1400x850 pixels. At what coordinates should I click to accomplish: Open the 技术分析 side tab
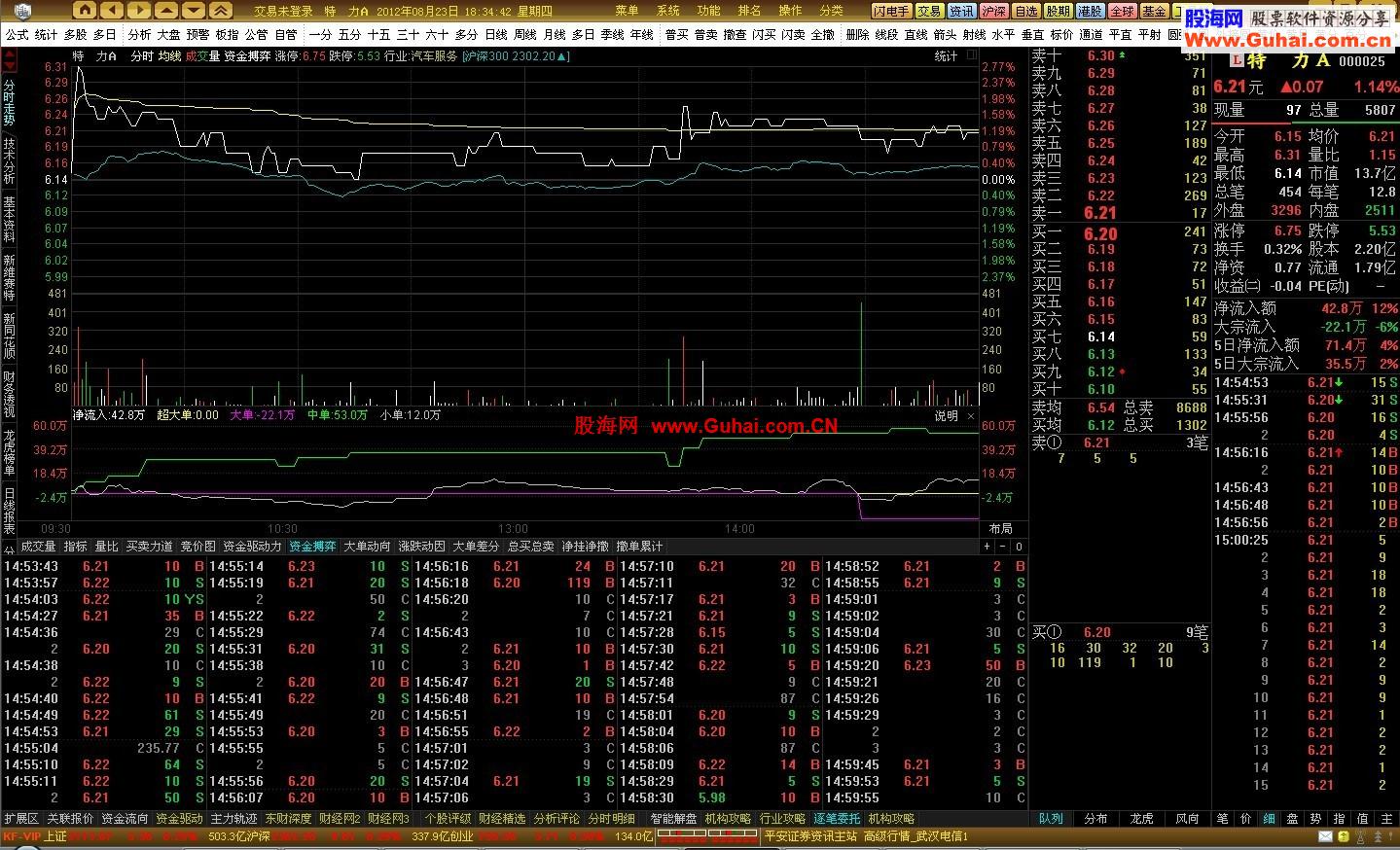[x=9, y=160]
